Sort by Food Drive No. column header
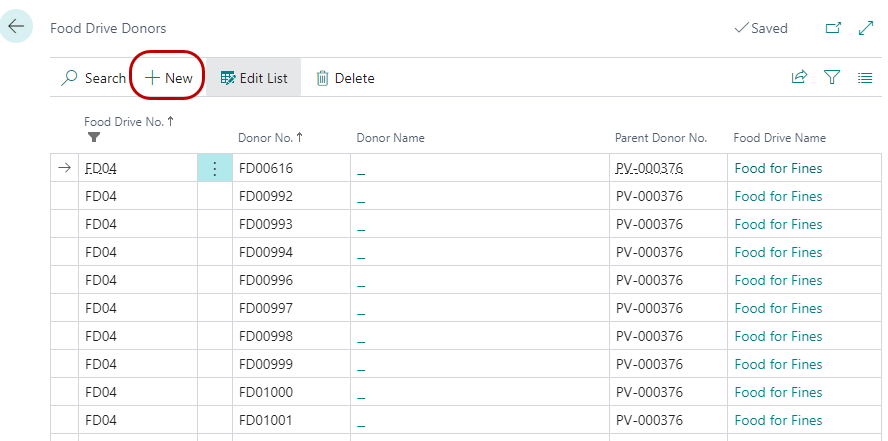The height and width of the screenshot is (441, 888). (129, 121)
